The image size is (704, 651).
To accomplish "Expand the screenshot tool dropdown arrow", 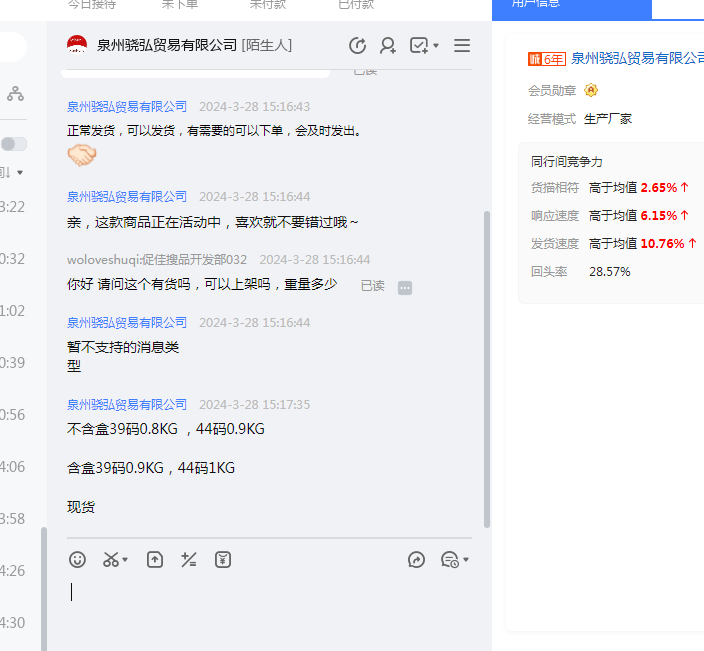I will pyautogui.click(x=126, y=561).
